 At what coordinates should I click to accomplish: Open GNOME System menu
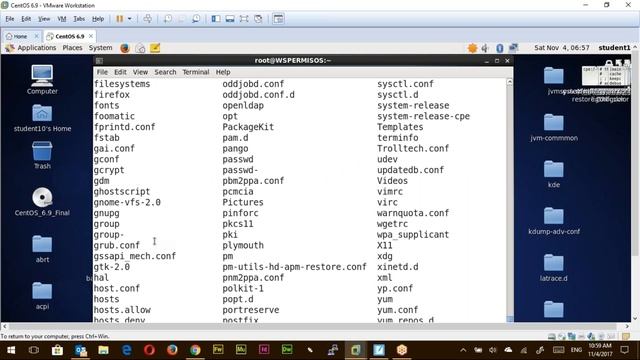[x=100, y=48]
